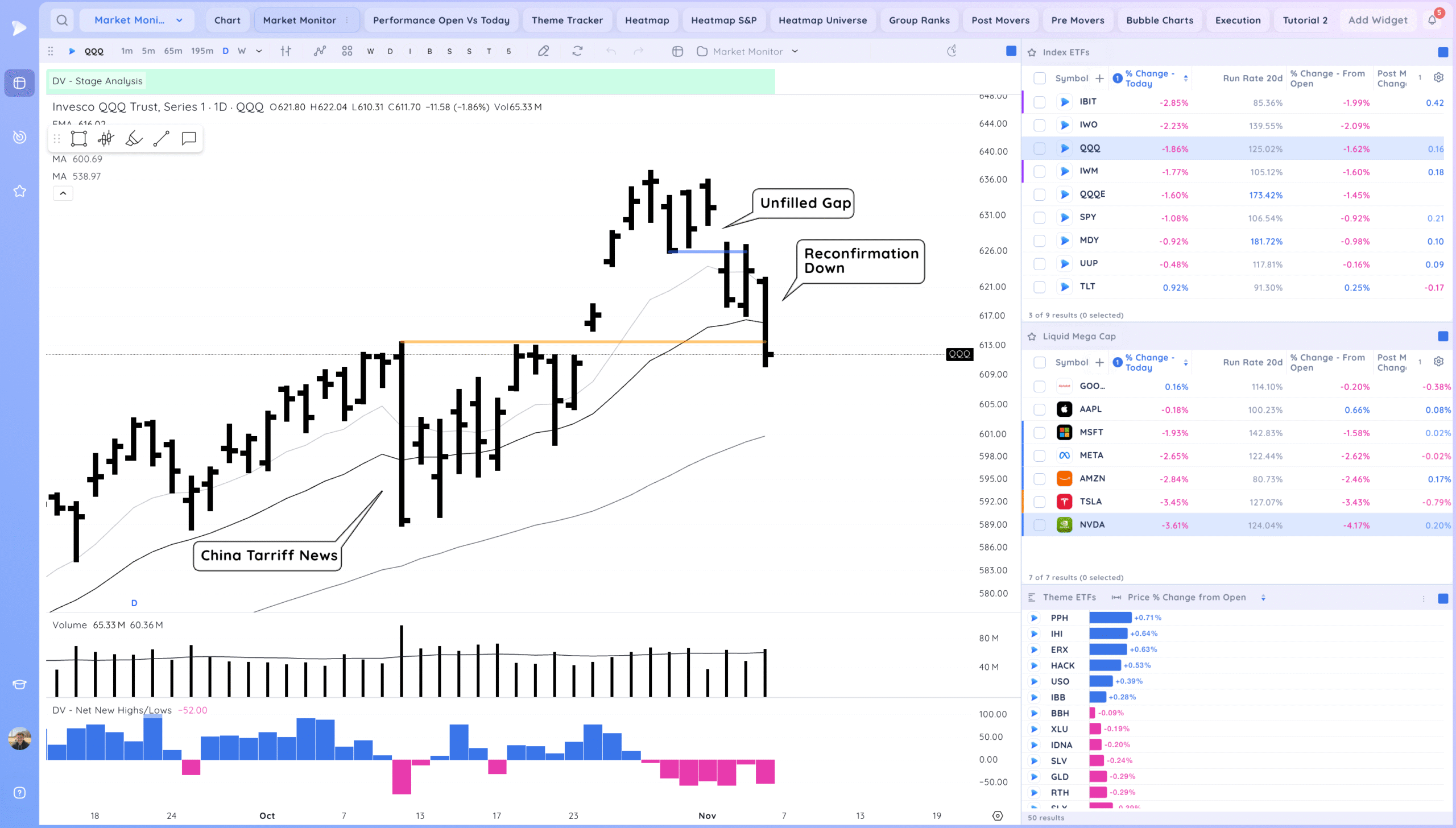
Task: Click blue color square in Index ETFs header
Action: point(1443,52)
